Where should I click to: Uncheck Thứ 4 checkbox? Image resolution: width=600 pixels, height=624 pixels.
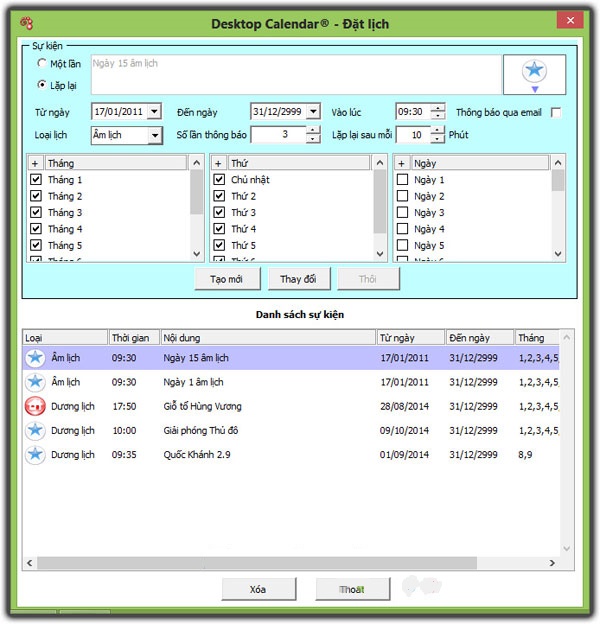point(219,228)
